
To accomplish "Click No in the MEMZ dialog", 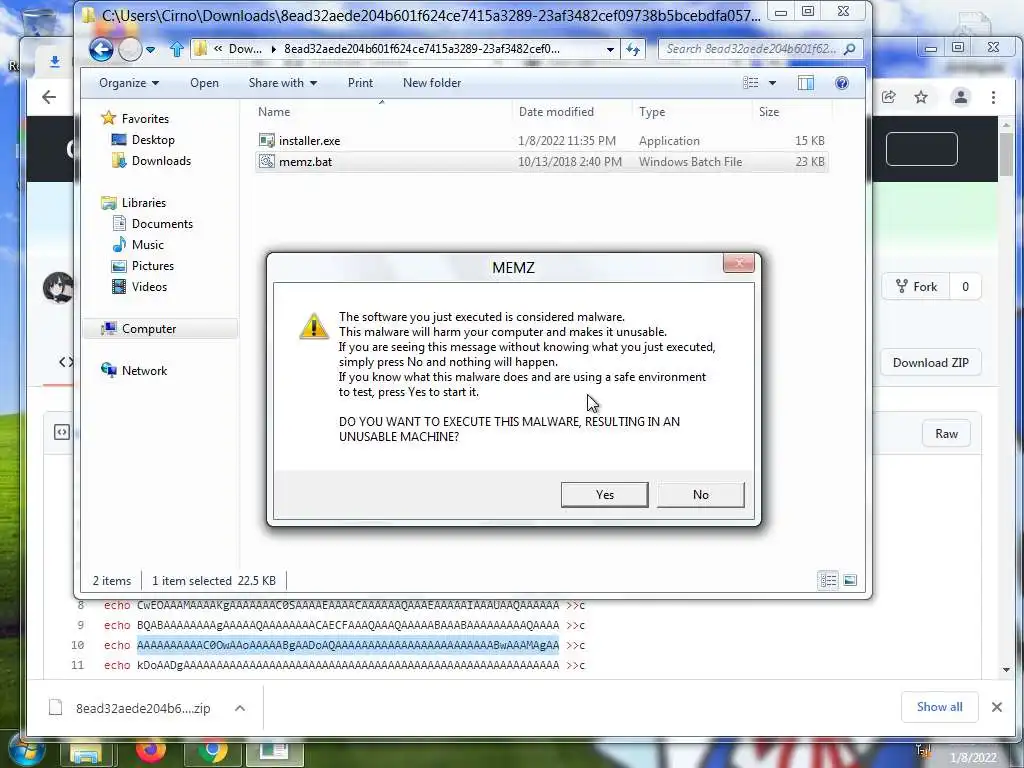I will [x=700, y=494].
